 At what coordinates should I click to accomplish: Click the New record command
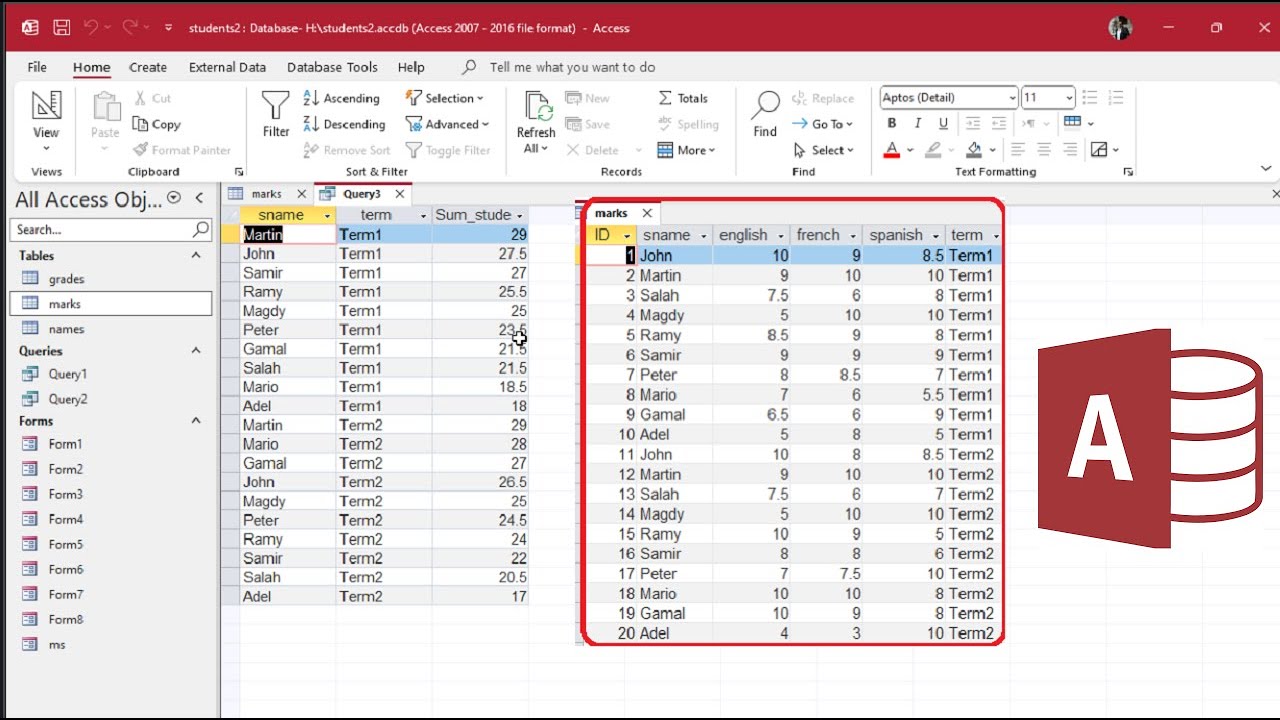(588, 98)
